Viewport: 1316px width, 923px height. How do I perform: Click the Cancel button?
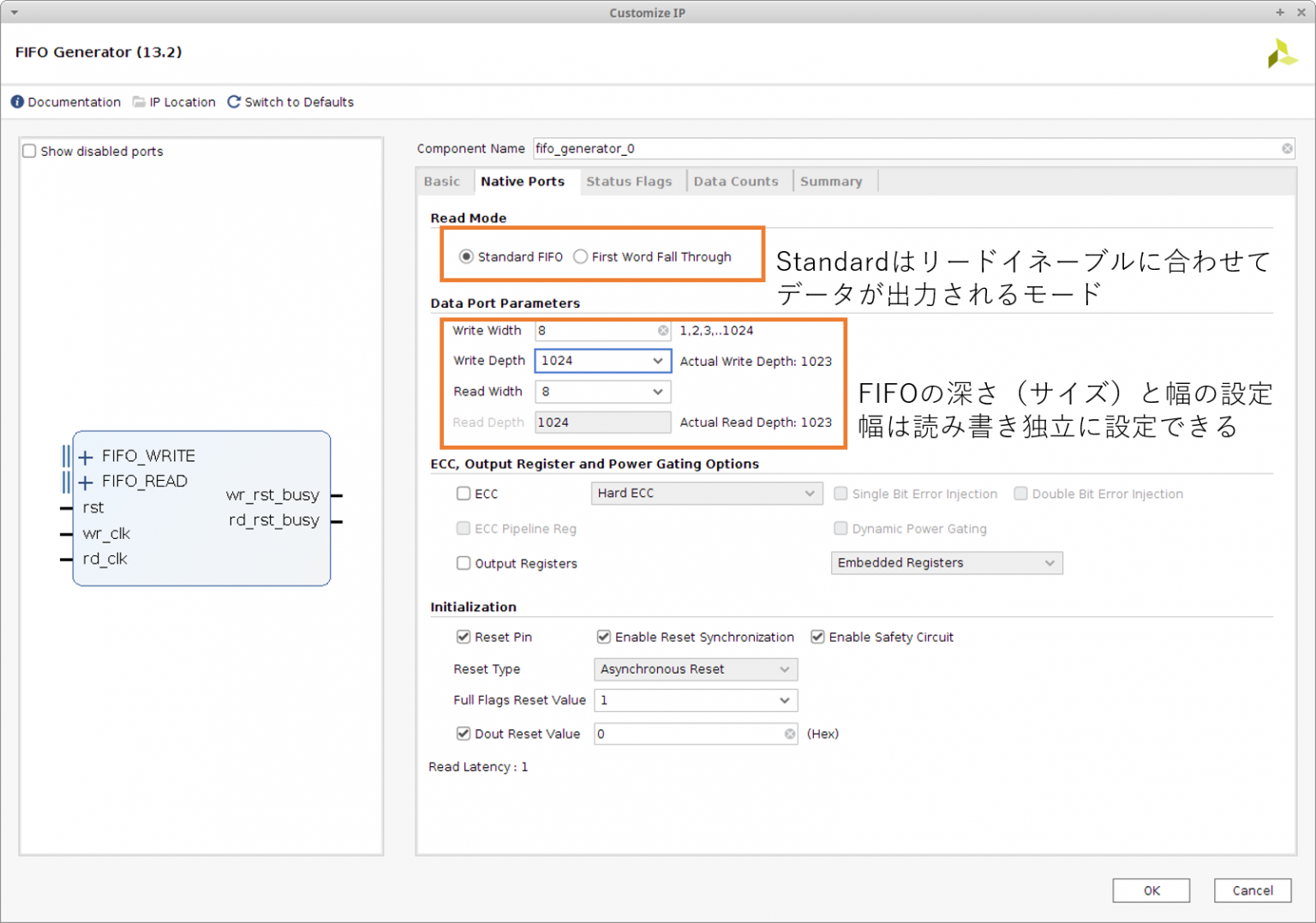(1252, 891)
